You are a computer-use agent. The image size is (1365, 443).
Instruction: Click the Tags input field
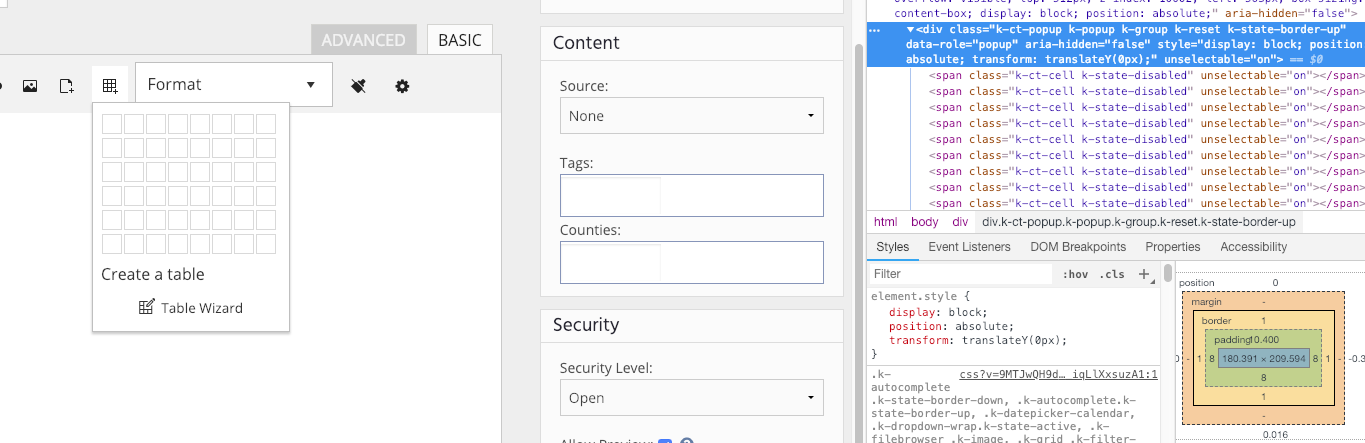691,195
